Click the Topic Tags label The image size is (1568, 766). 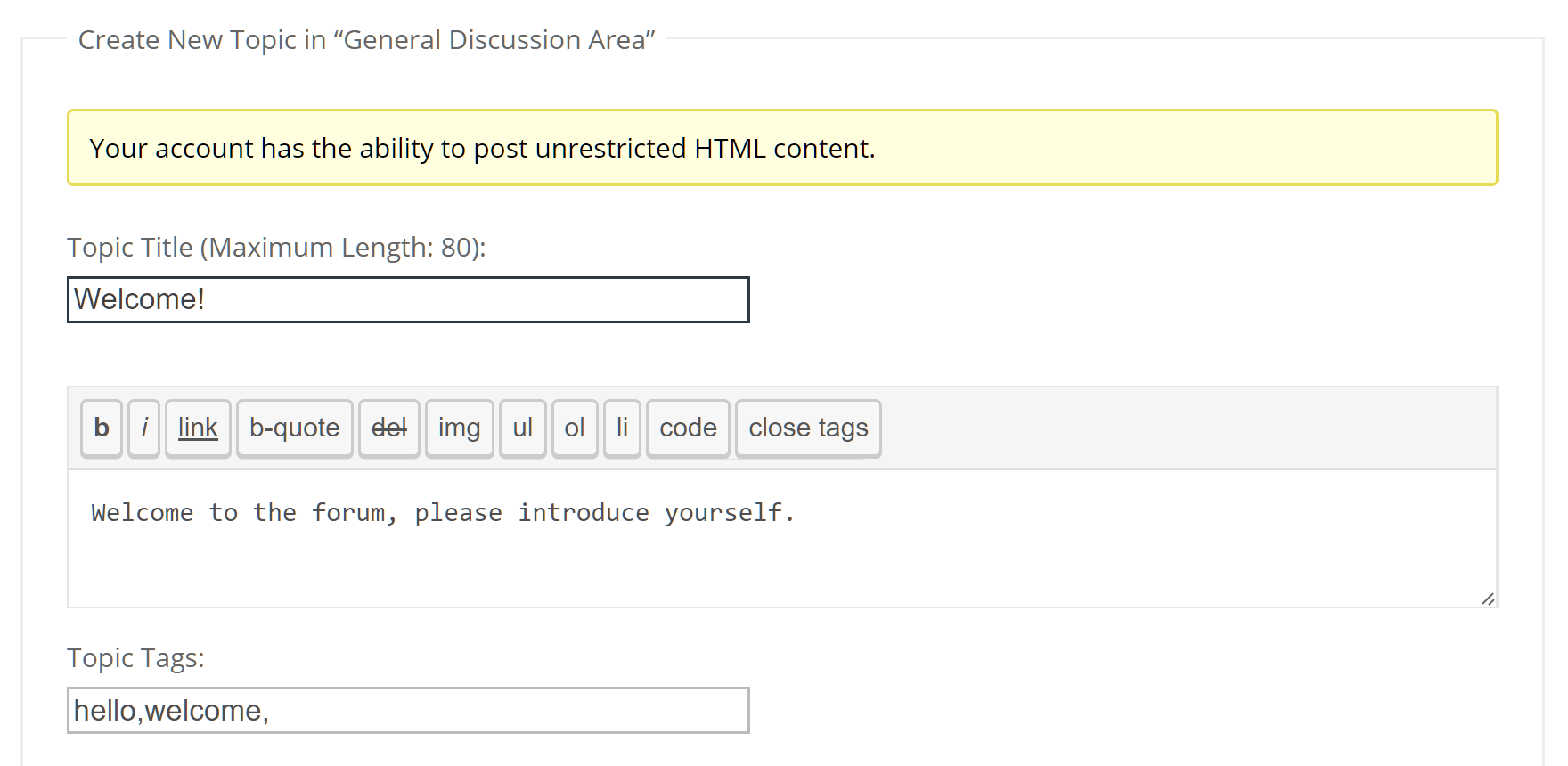coord(135,658)
